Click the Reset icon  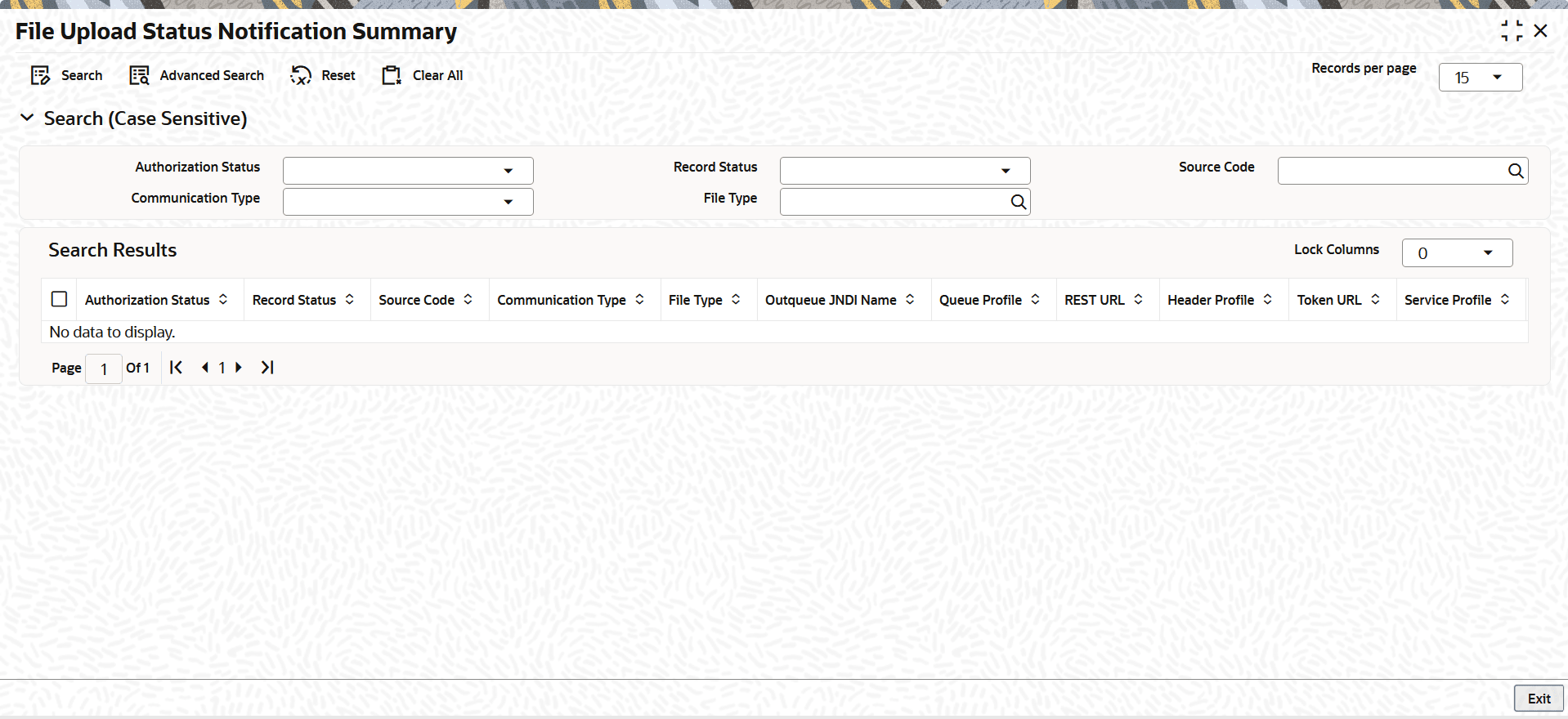pos(301,76)
